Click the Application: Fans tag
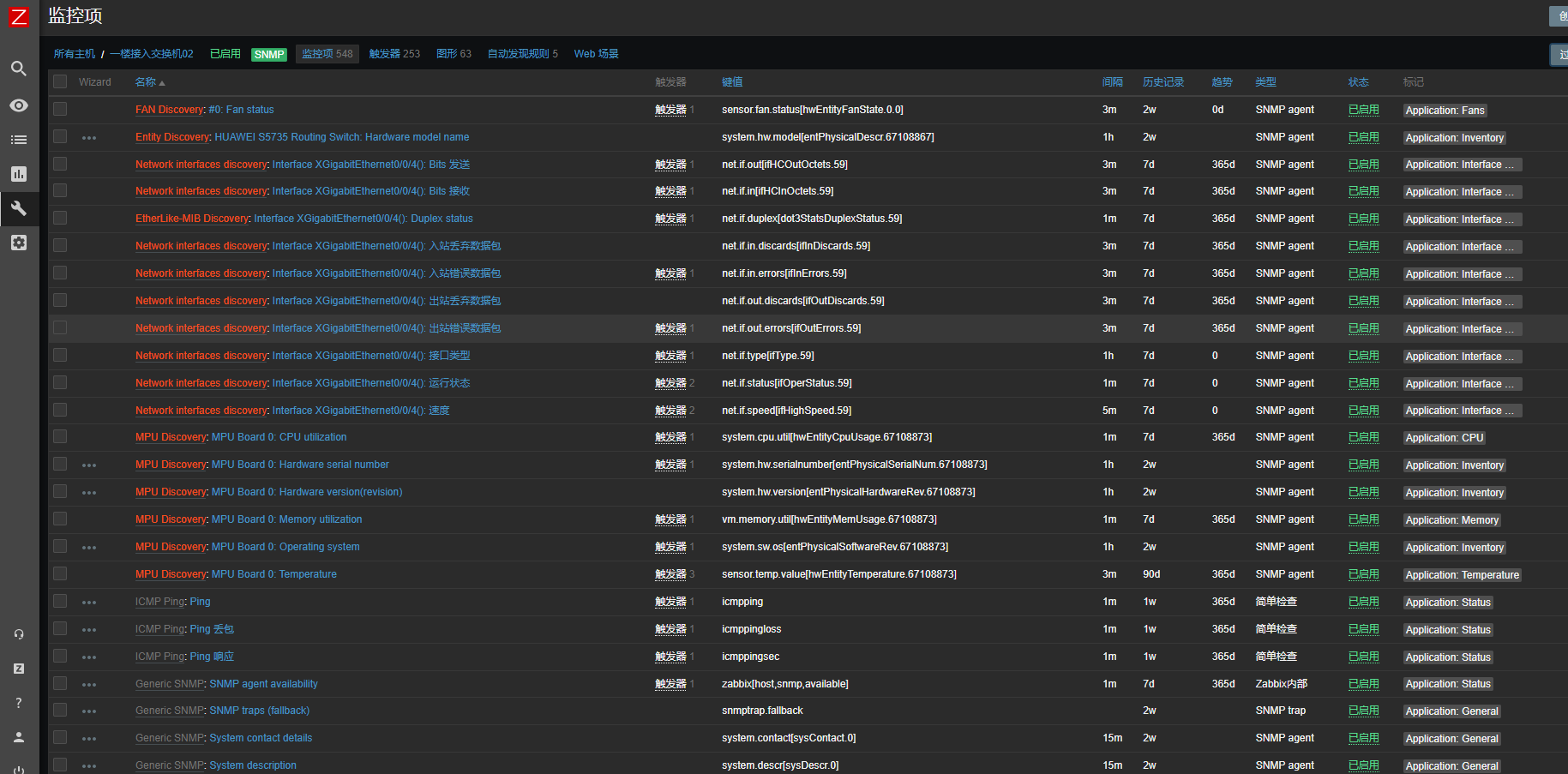1568x774 pixels. click(x=1445, y=111)
